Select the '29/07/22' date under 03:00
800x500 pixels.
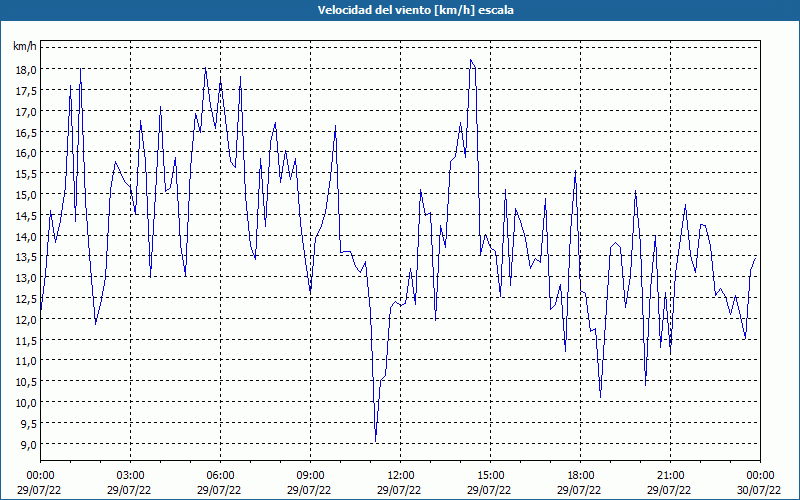click(x=129, y=490)
